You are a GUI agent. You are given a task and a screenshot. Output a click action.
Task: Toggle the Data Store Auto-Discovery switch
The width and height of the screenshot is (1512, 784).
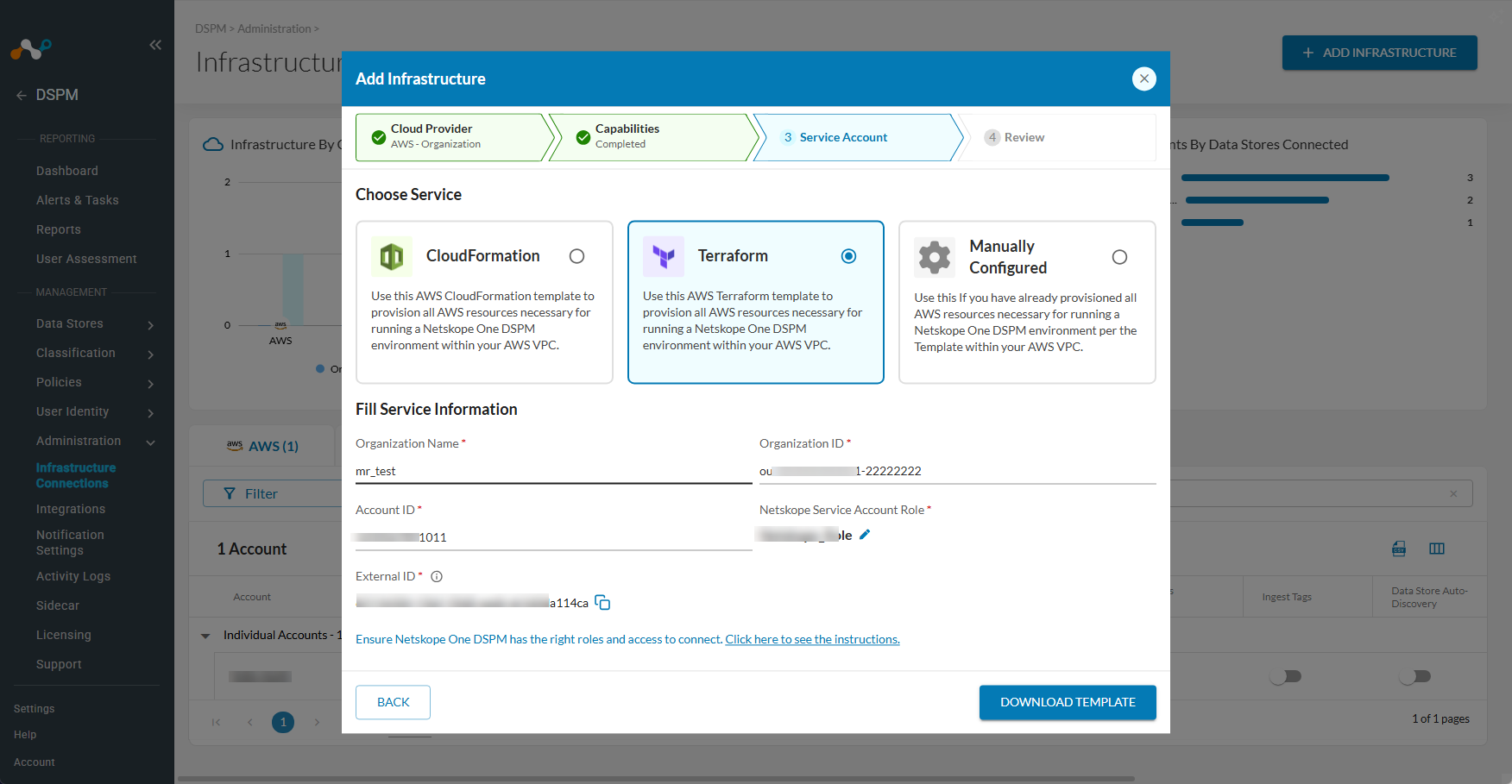pos(1415,676)
